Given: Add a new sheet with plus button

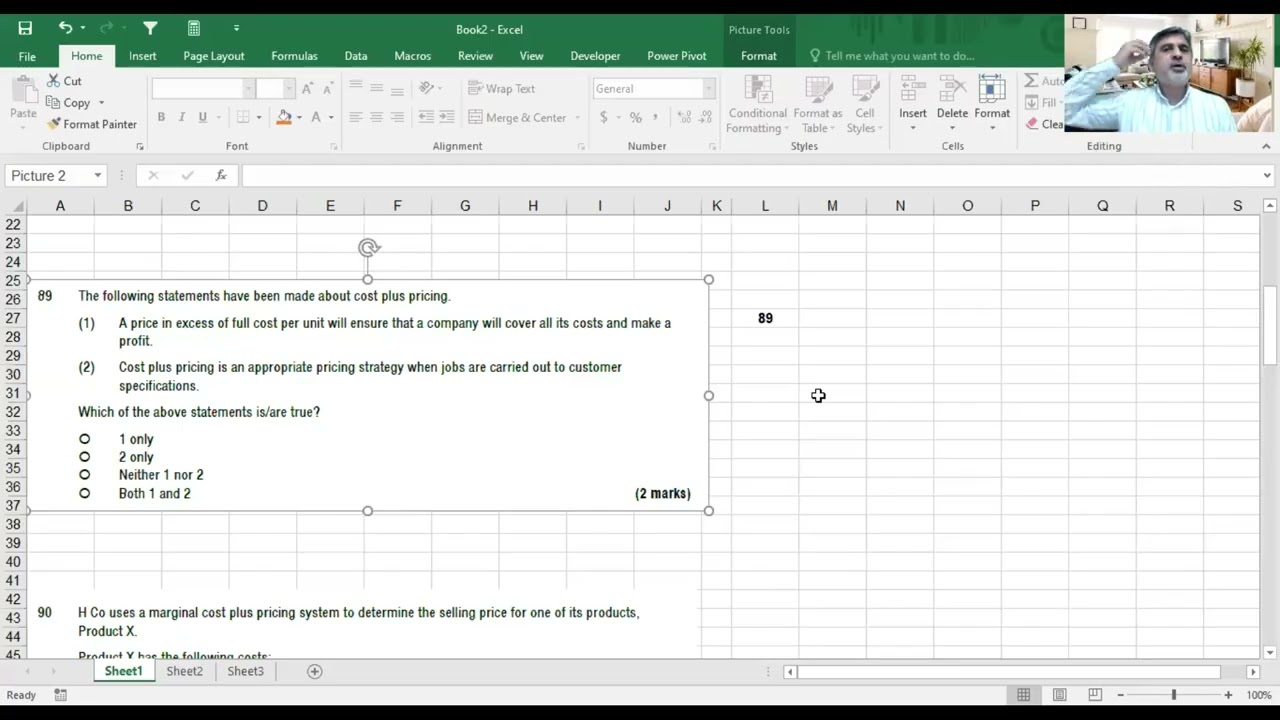Looking at the screenshot, I should coord(314,671).
